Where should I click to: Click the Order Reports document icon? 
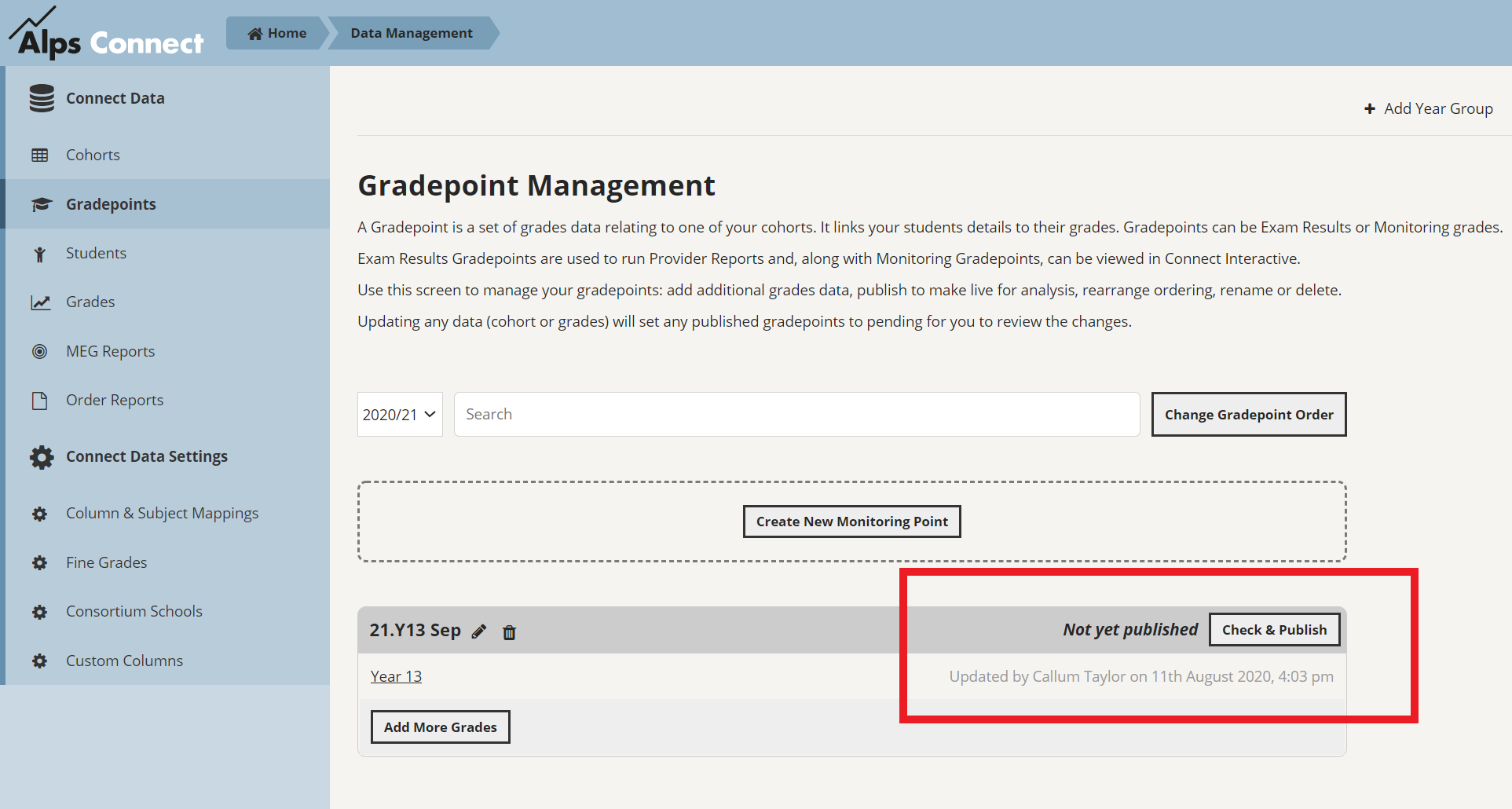click(39, 401)
